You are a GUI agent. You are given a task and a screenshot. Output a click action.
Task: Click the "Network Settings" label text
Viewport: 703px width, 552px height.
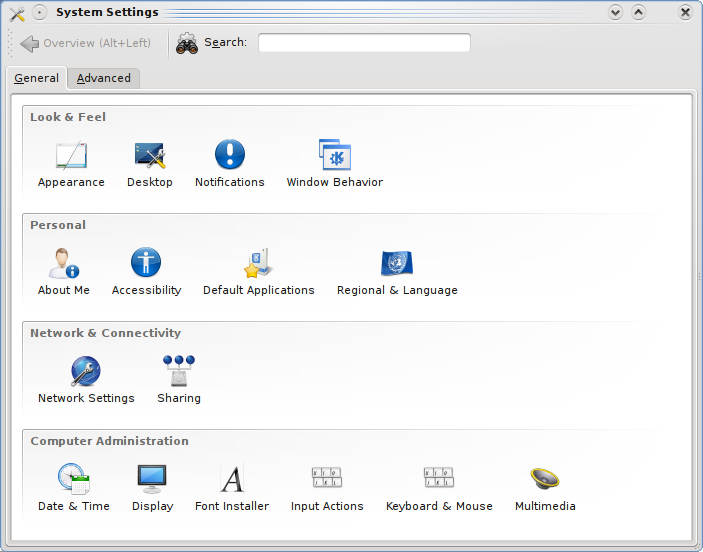pyautogui.click(x=86, y=399)
